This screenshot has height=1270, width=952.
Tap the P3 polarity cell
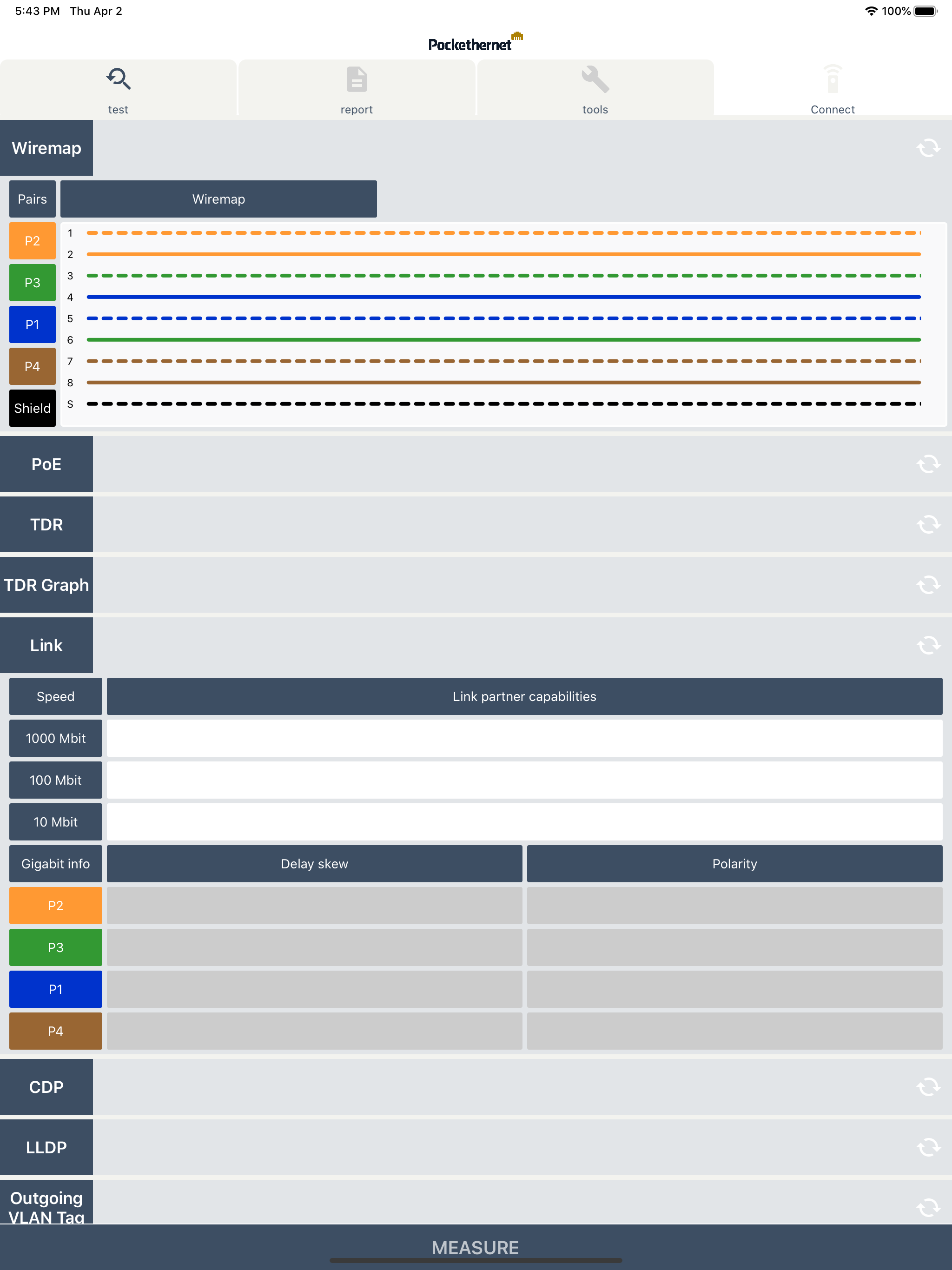[735, 947]
